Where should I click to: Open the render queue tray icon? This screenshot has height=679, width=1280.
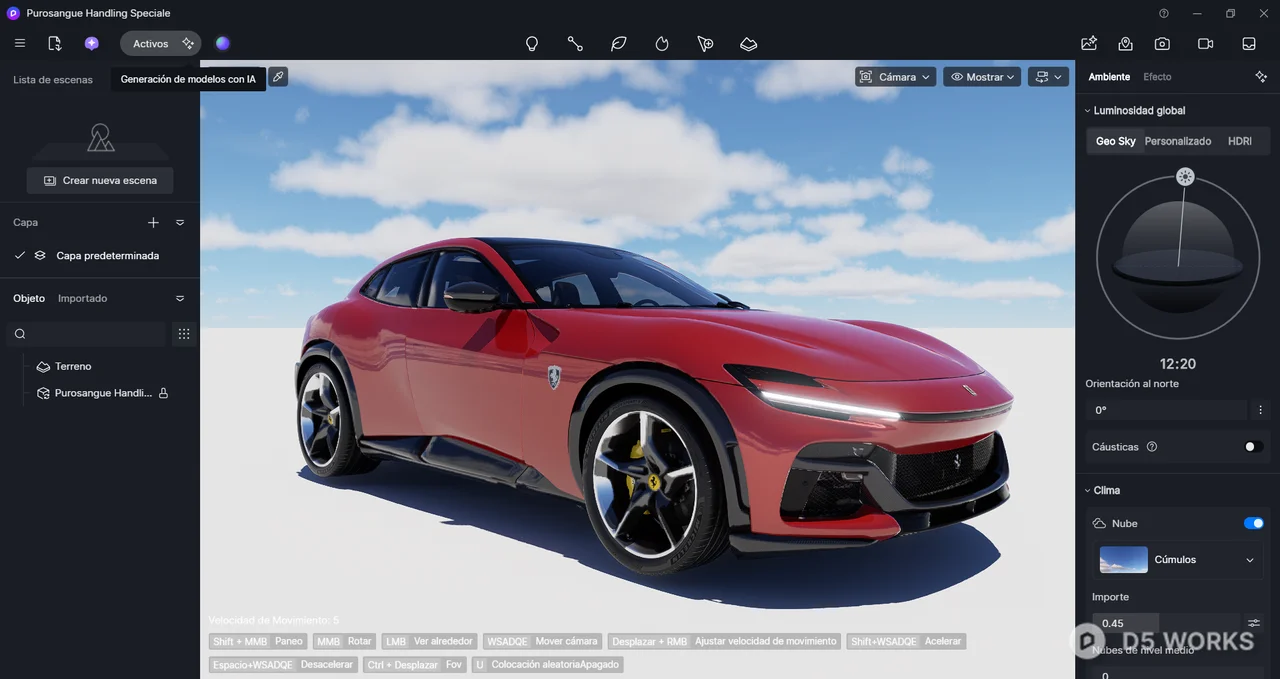point(1249,44)
